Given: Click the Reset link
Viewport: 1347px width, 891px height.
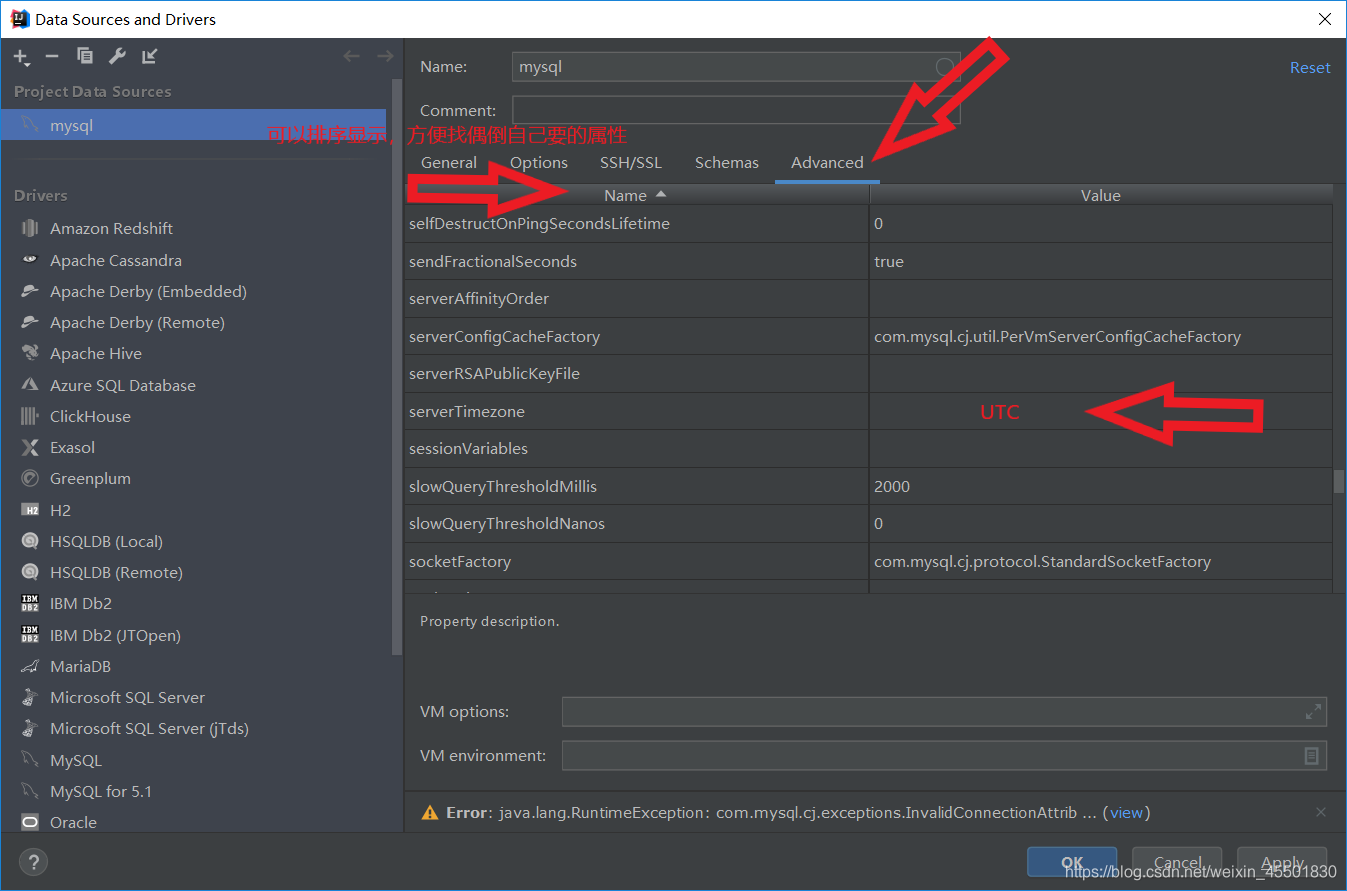Looking at the screenshot, I should (x=1310, y=67).
